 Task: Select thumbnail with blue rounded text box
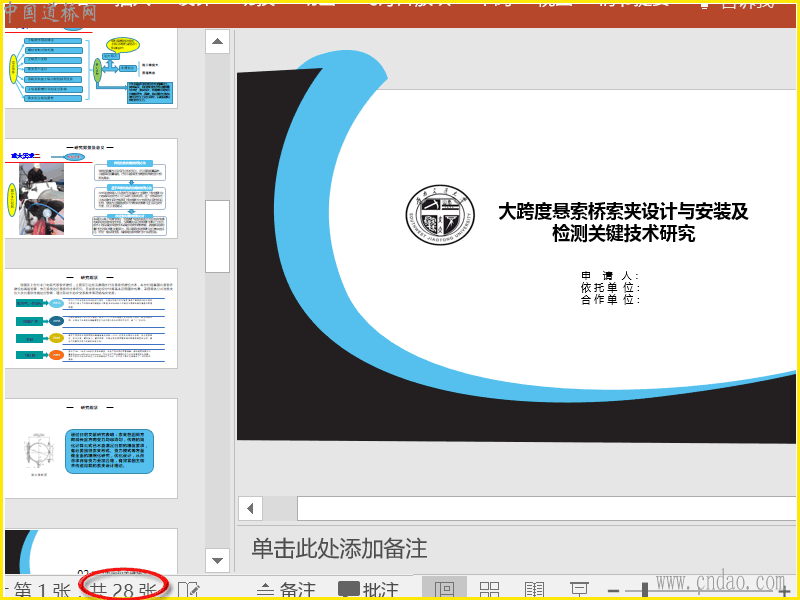click(91, 448)
